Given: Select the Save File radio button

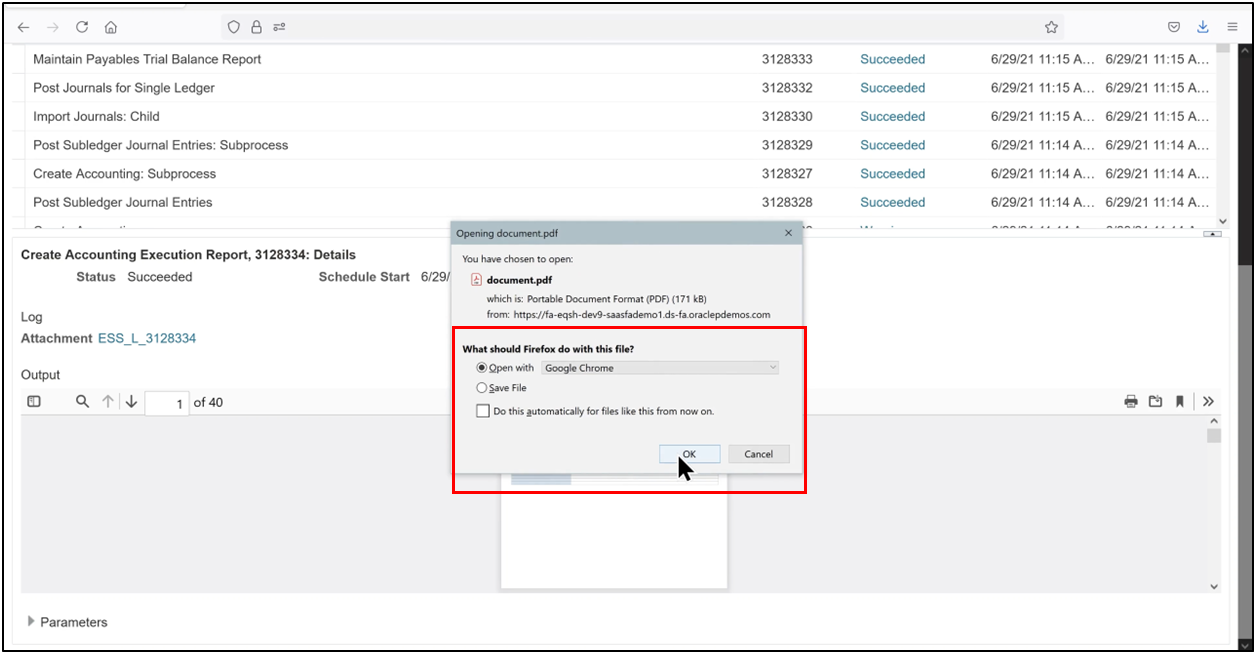Looking at the screenshot, I should [483, 388].
